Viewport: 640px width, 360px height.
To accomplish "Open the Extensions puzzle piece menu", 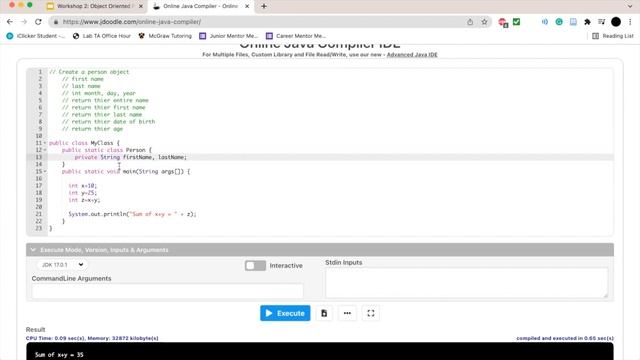I will click(587, 22).
